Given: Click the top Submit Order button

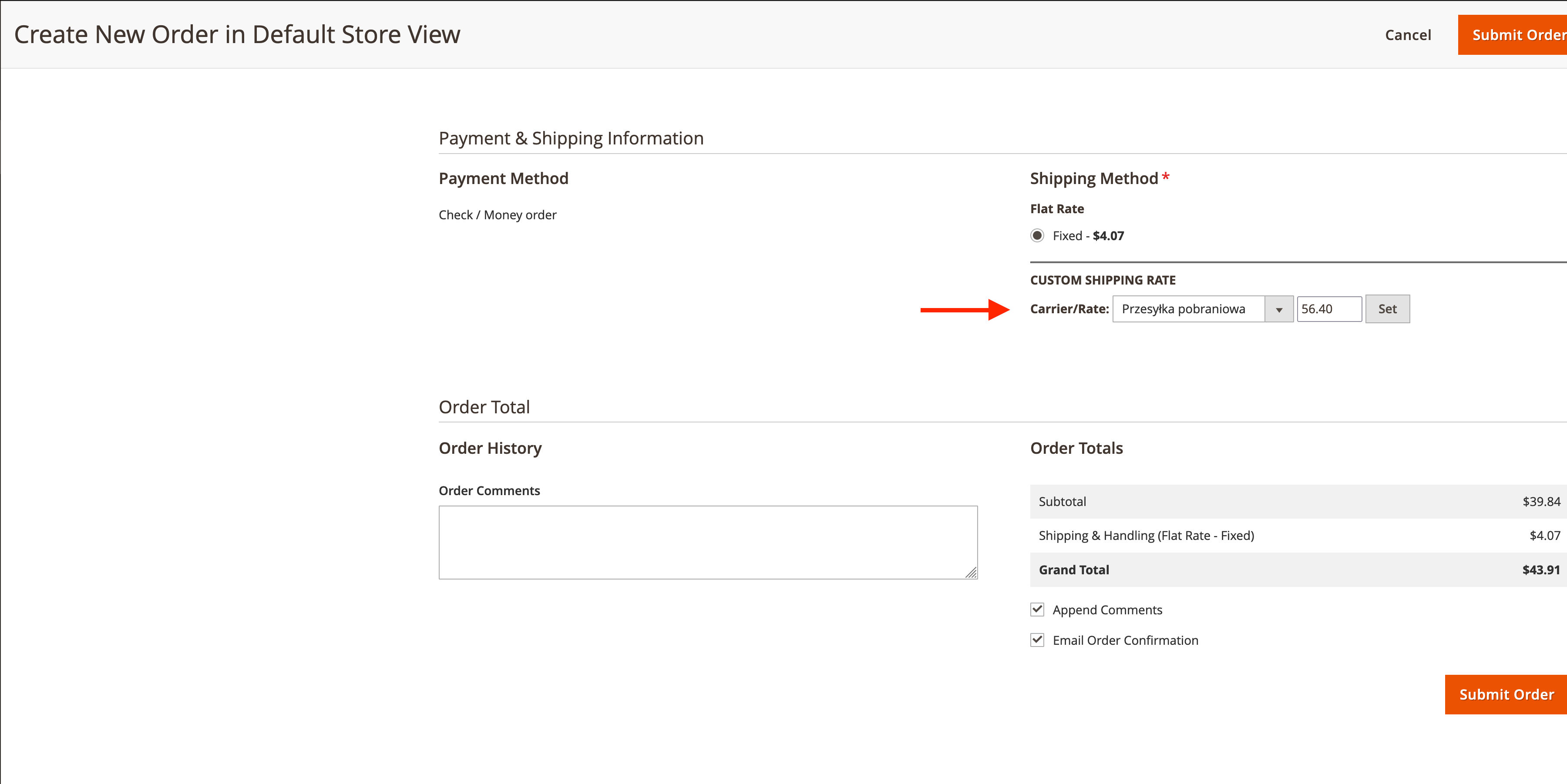Looking at the screenshot, I should pyautogui.click(x=1513, y=35).
